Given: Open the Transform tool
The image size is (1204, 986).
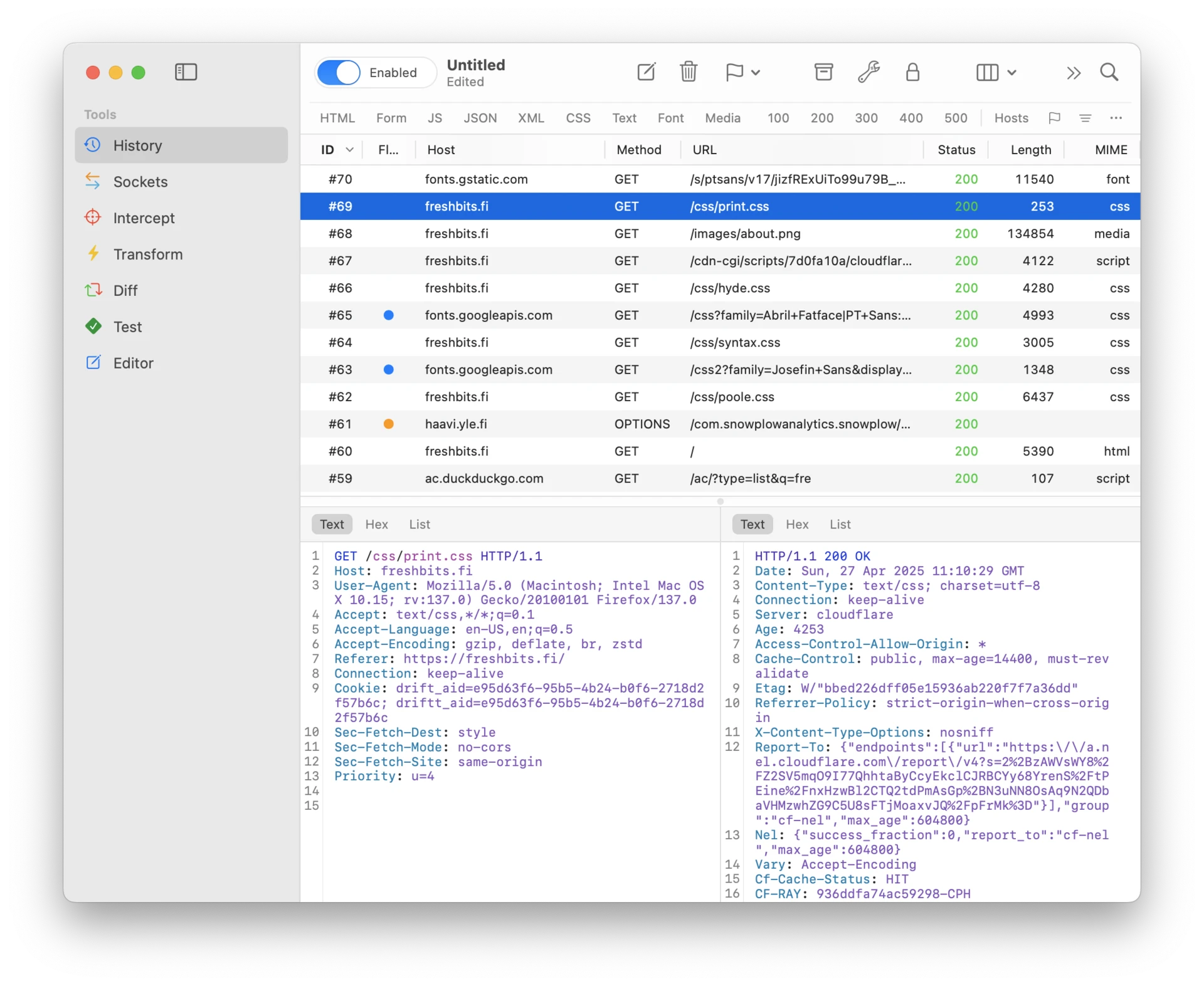Looking at the screenshot, I should (x=181, y=254).
